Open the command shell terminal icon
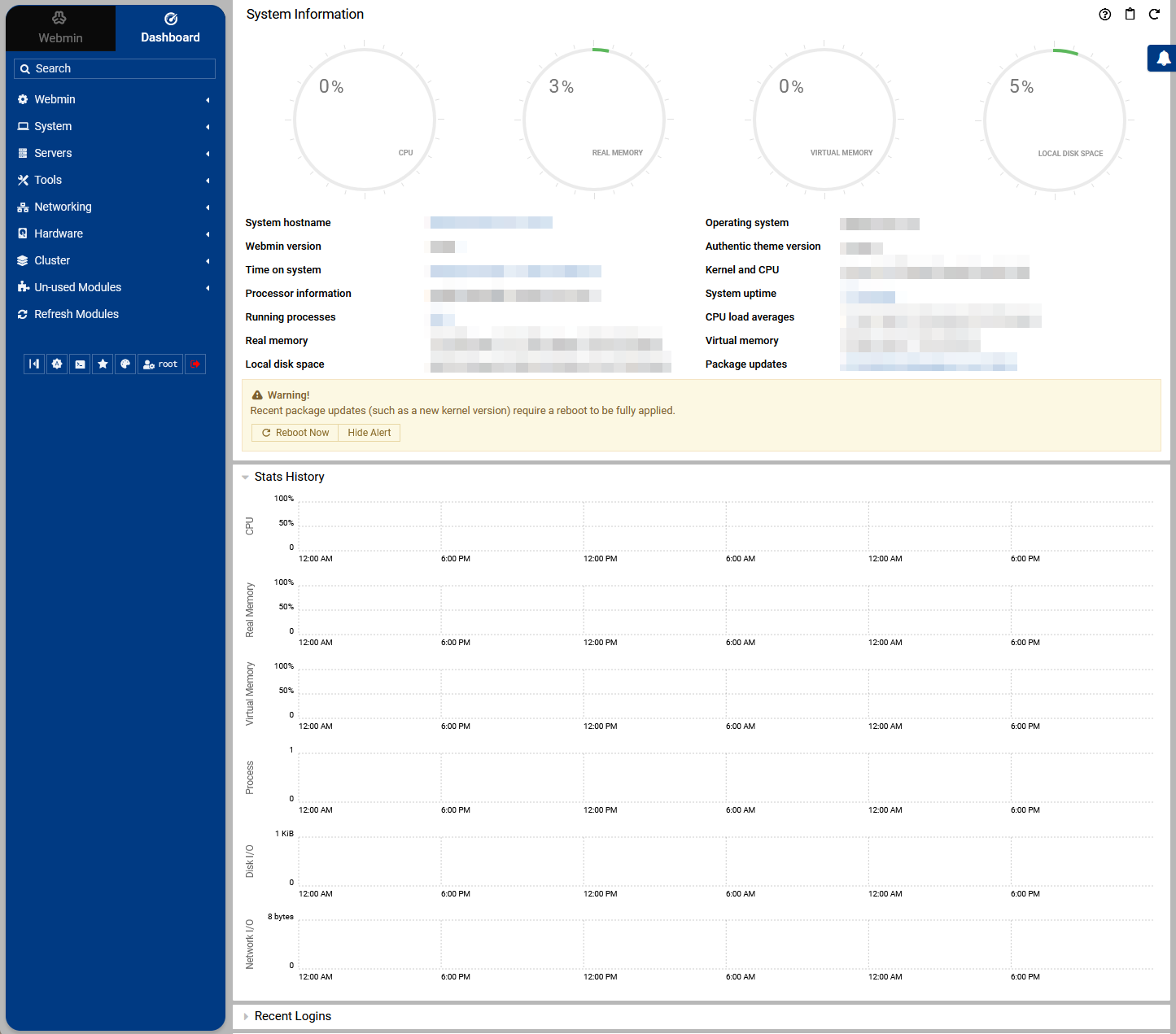 pos(80,364)
